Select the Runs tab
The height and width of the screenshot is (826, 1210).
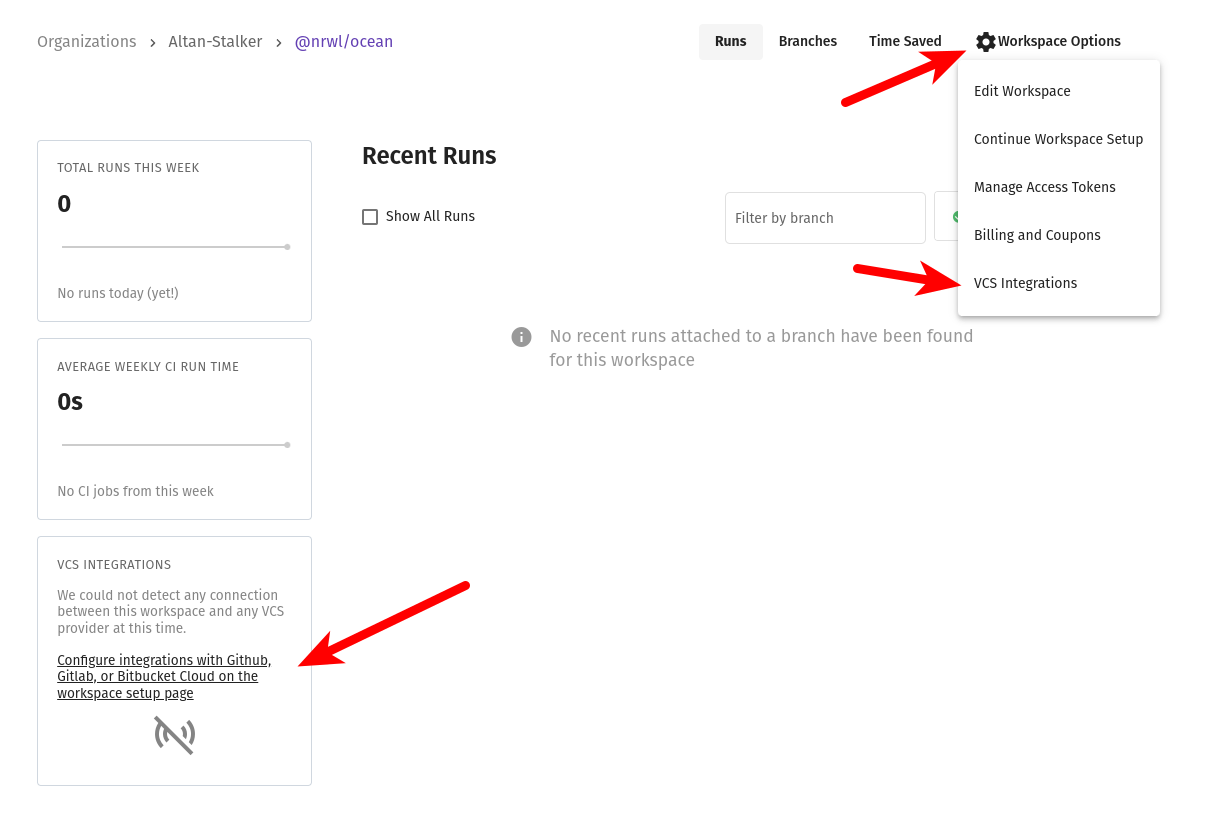[730, 41]
